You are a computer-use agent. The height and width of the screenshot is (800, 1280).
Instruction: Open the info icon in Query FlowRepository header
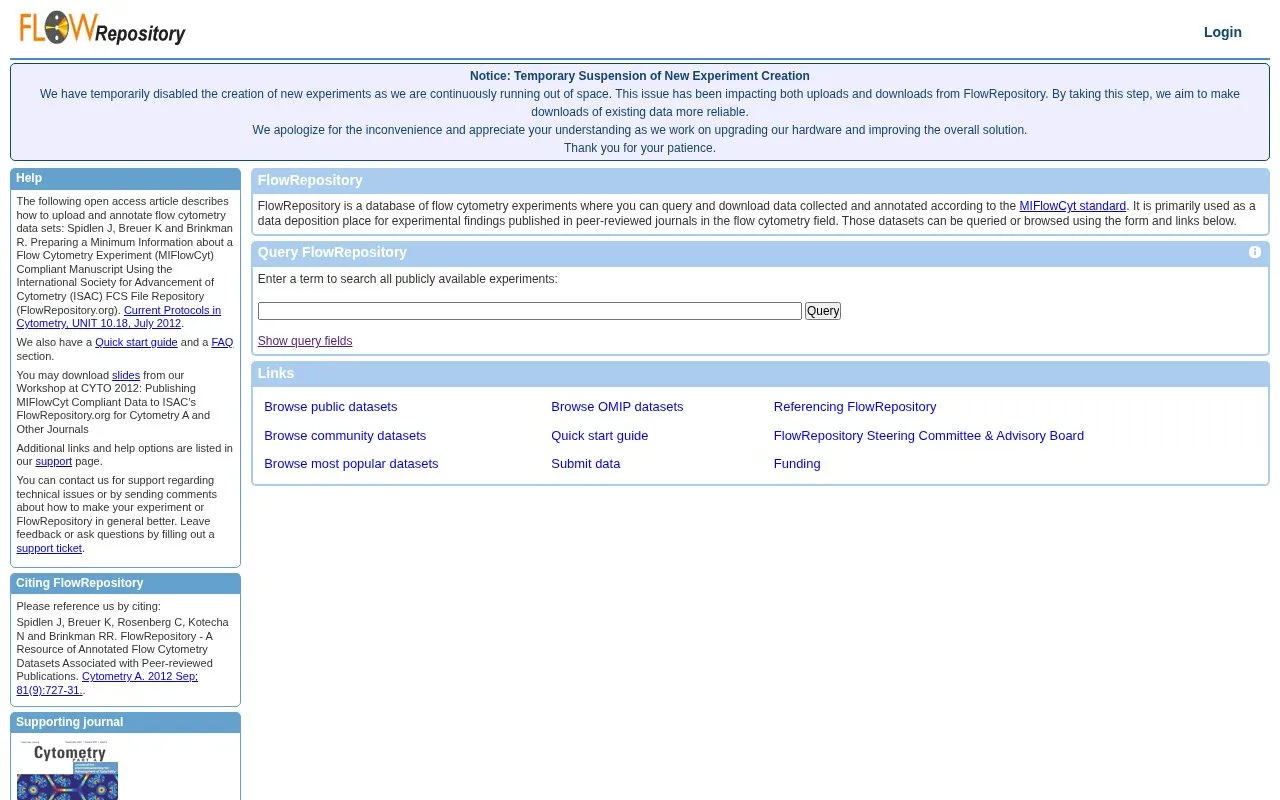1255,252
